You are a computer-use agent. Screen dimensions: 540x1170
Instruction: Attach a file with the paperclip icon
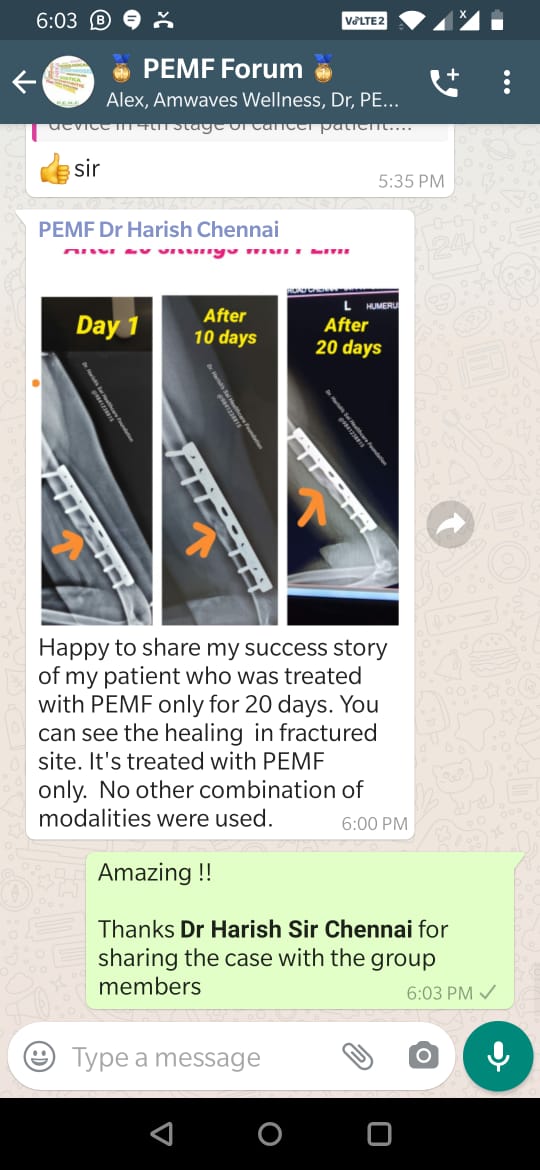(x=357, y=1056)
